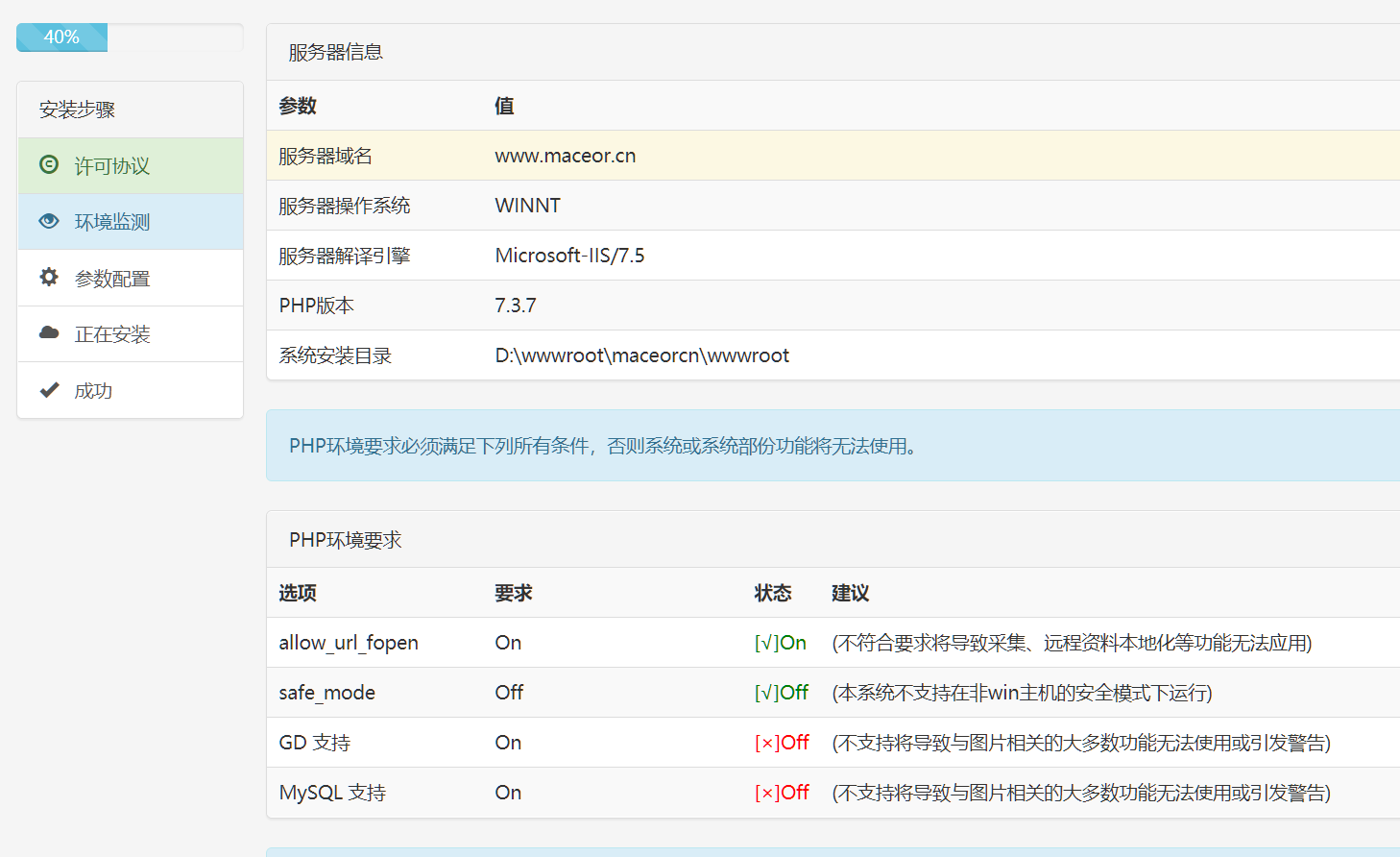Click the 安装步骤 panel heading
The image size is (1400, 857).
pyautogui.click(x=131, y=110)
